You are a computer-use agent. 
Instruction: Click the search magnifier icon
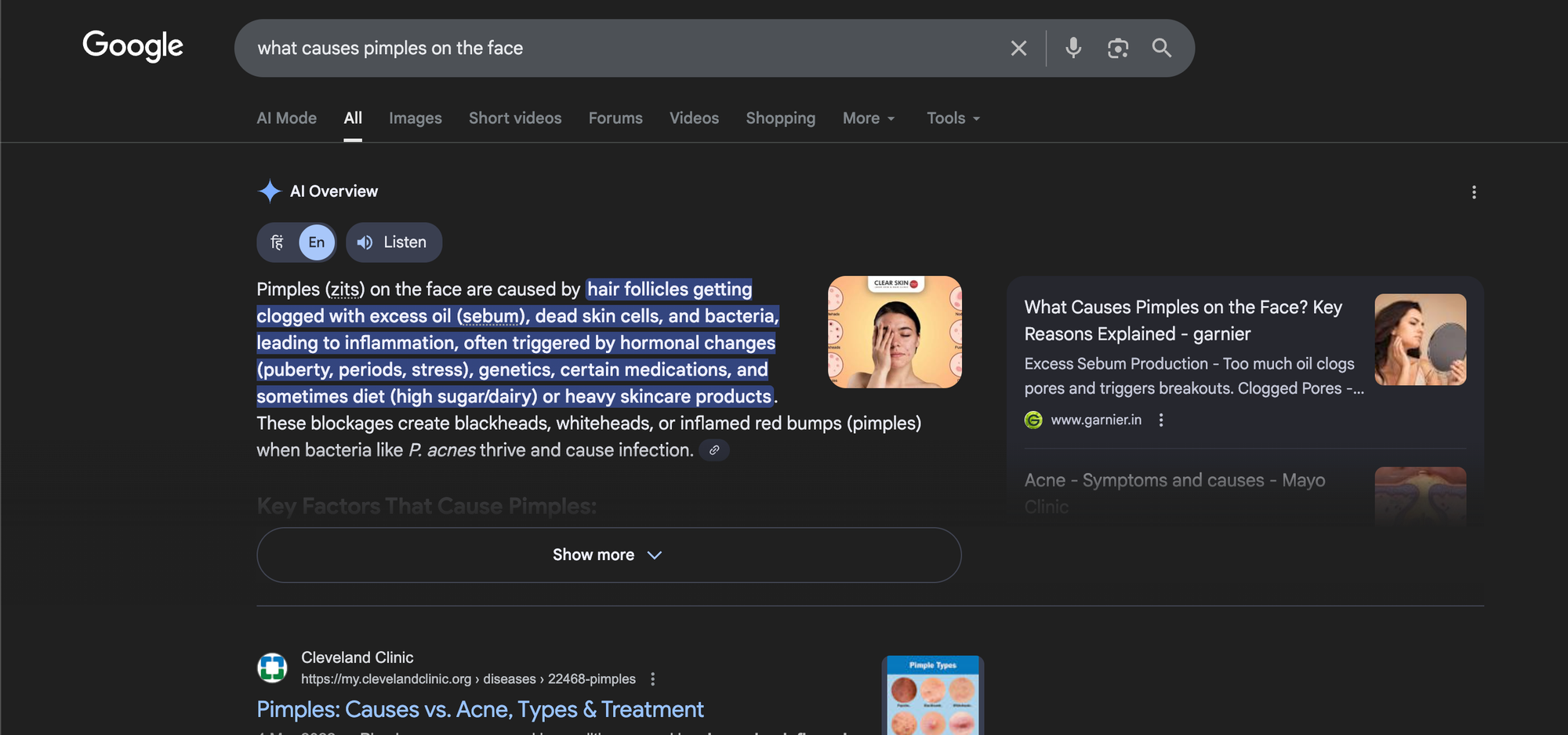tap(1162, 48)
